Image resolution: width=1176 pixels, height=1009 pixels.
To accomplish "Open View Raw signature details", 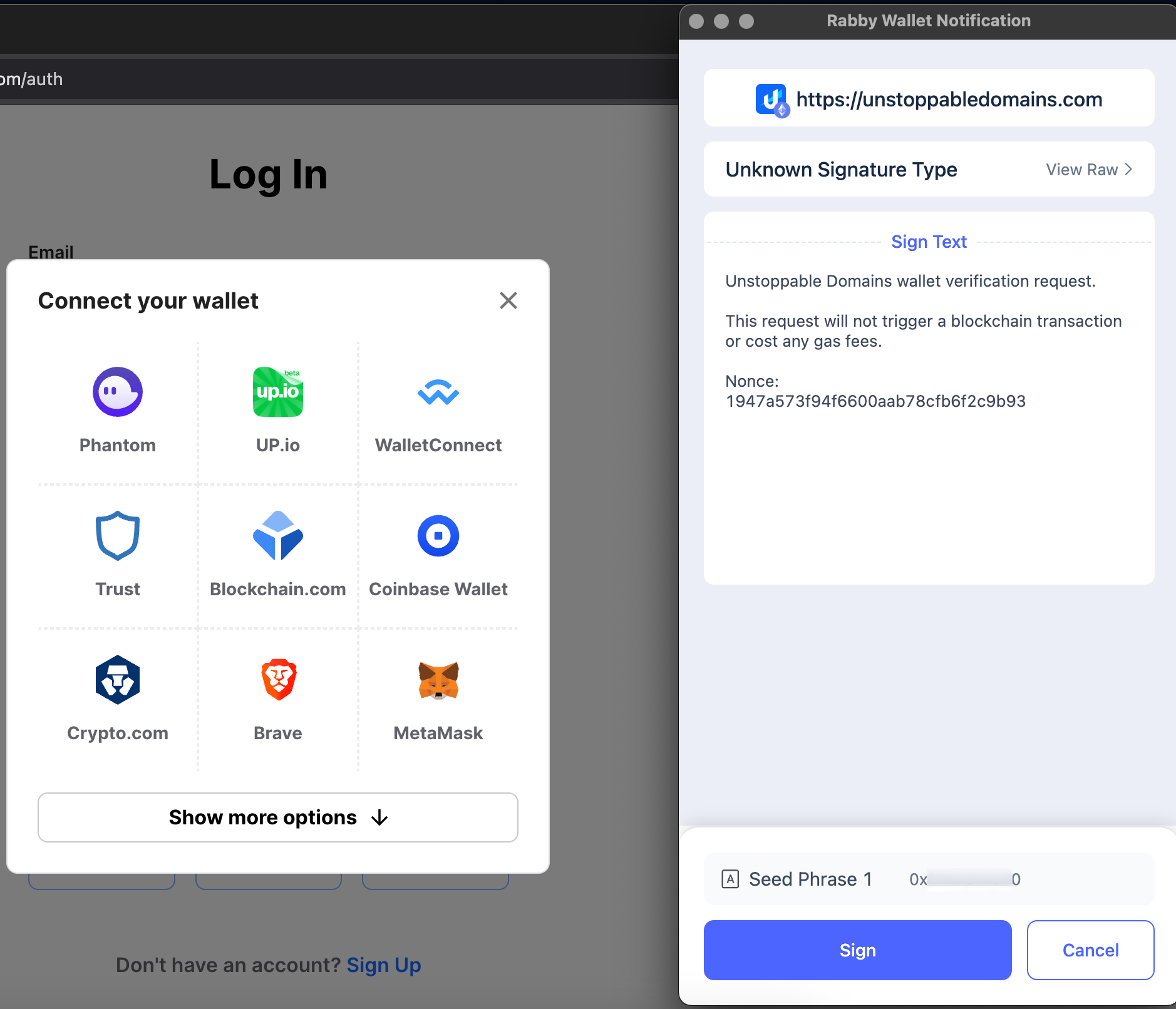I will click(1088, 170).
